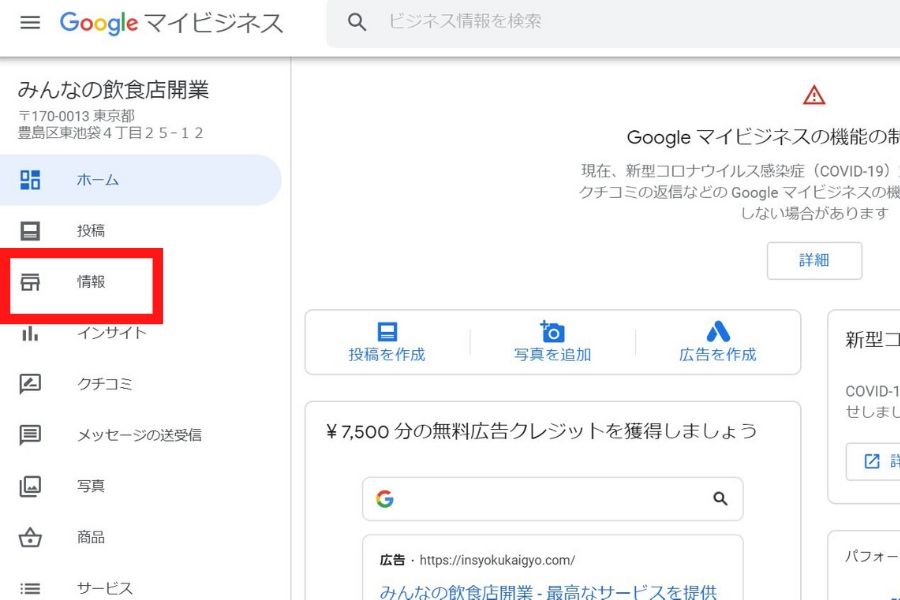Click the クチコミ review icon
Viewport: 900px width, 600px height.
click(30, 384)
